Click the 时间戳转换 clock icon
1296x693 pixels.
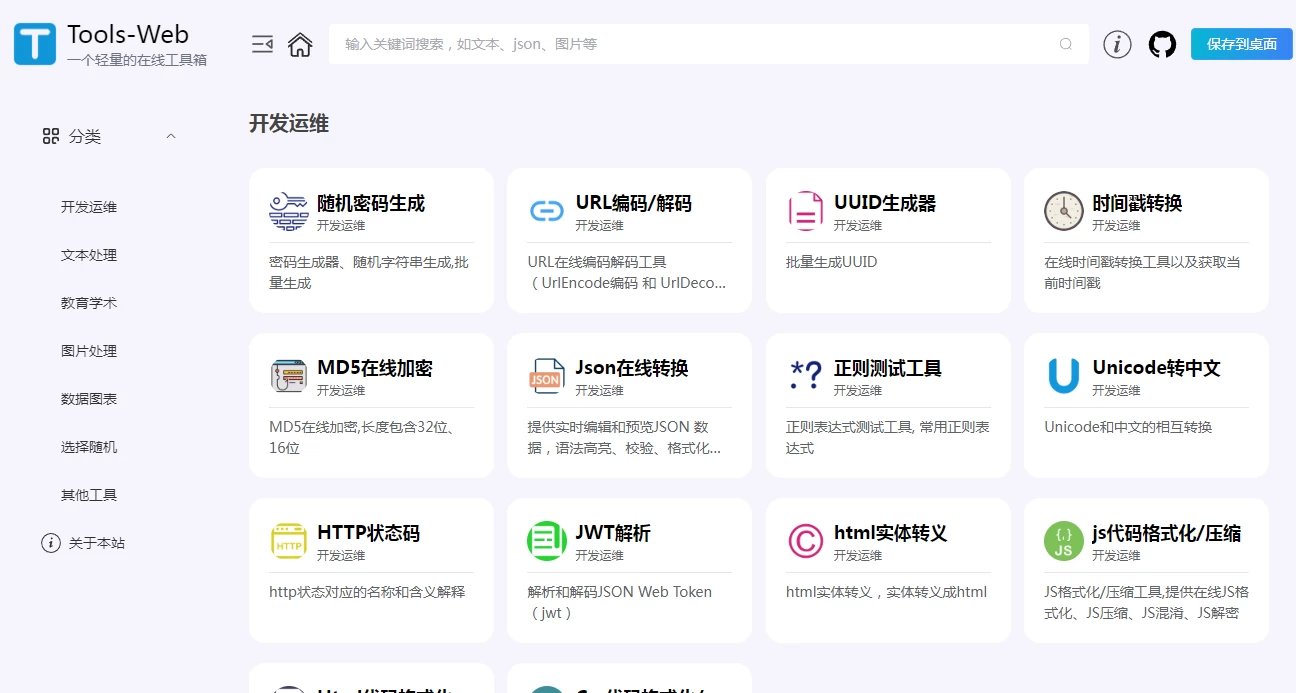click(x=1063, y=211)
